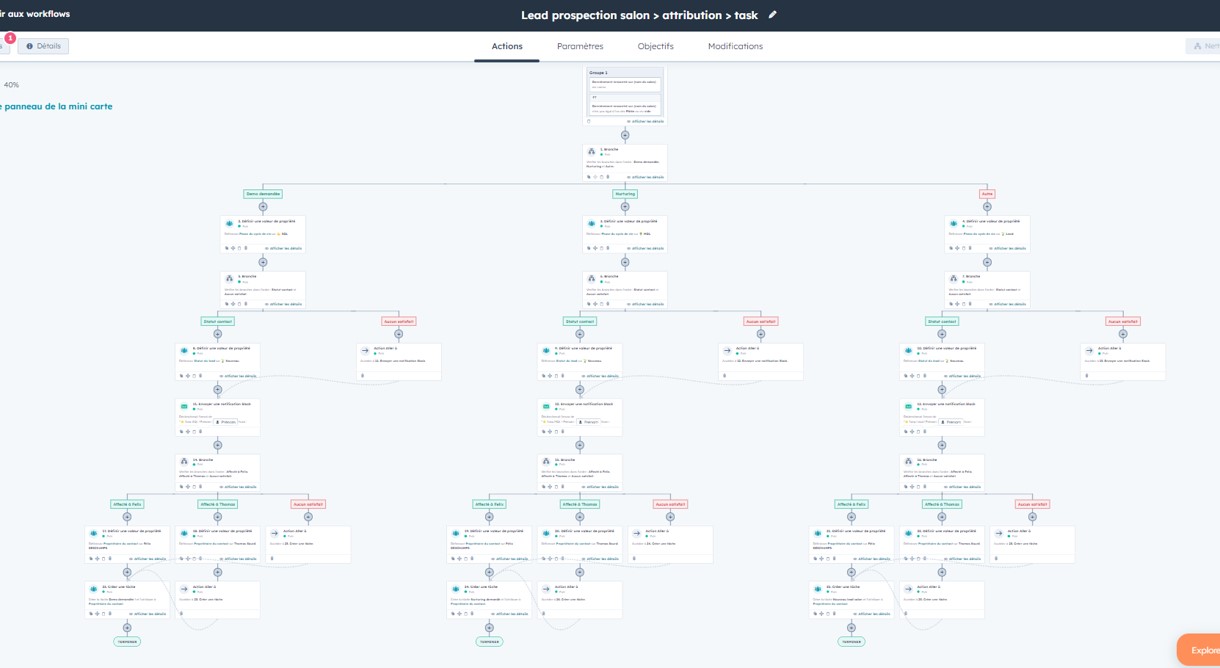This screenshot has height=668, width=1220.
Task: Add action under Demo demandée label
Action: pos(263,207)
